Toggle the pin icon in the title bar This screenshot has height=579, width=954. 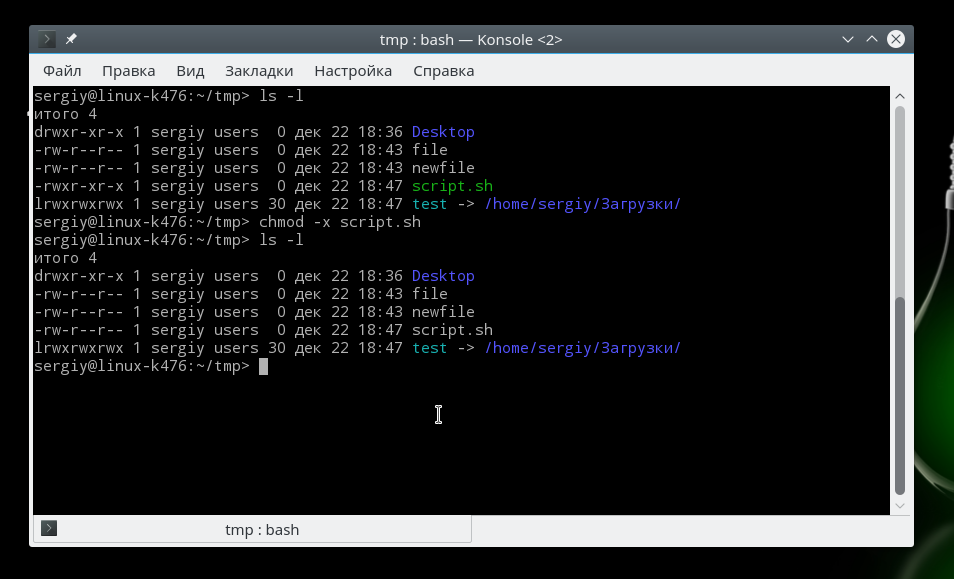[x=71, y=39]
